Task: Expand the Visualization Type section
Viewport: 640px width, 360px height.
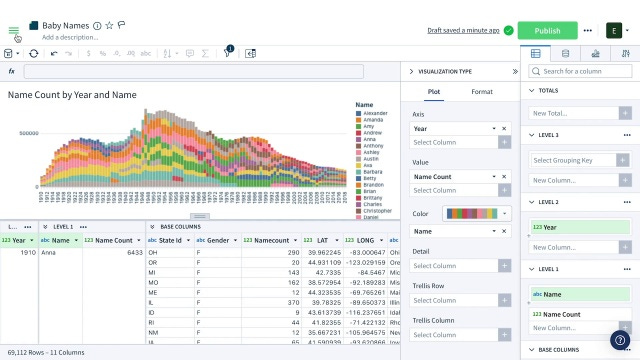Action: click(x=411, y=71)
